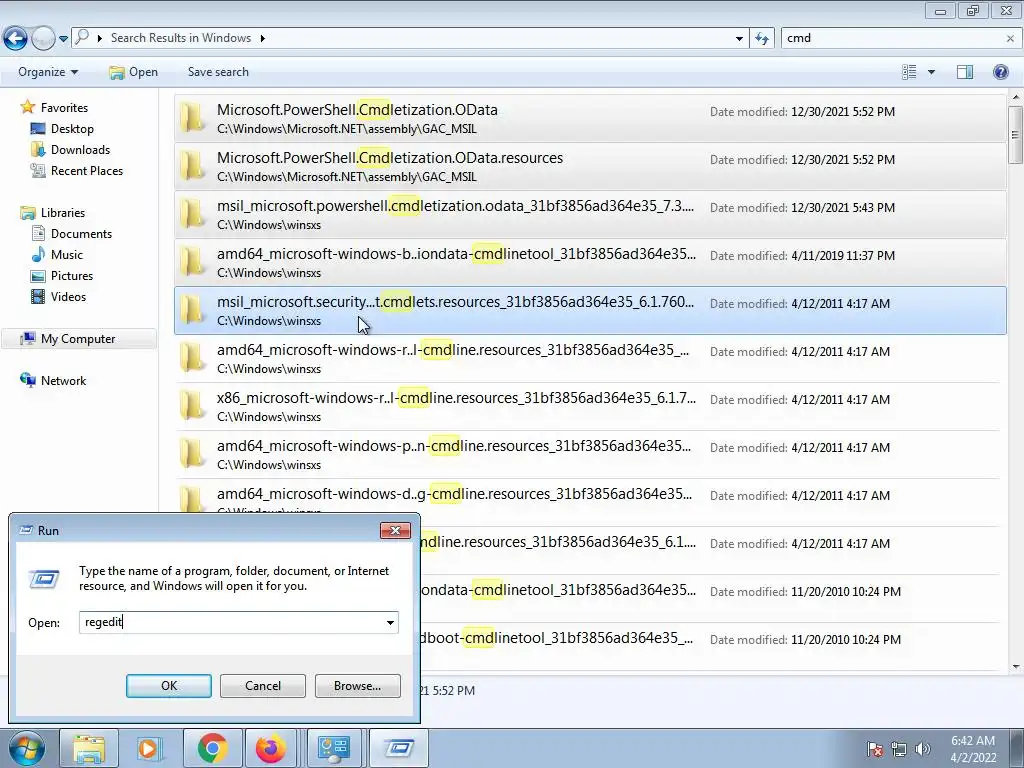Open Desktop in Favorites
Image resolution: width=1024 pixels, height=768 pixels.
[x=72, y=129]
